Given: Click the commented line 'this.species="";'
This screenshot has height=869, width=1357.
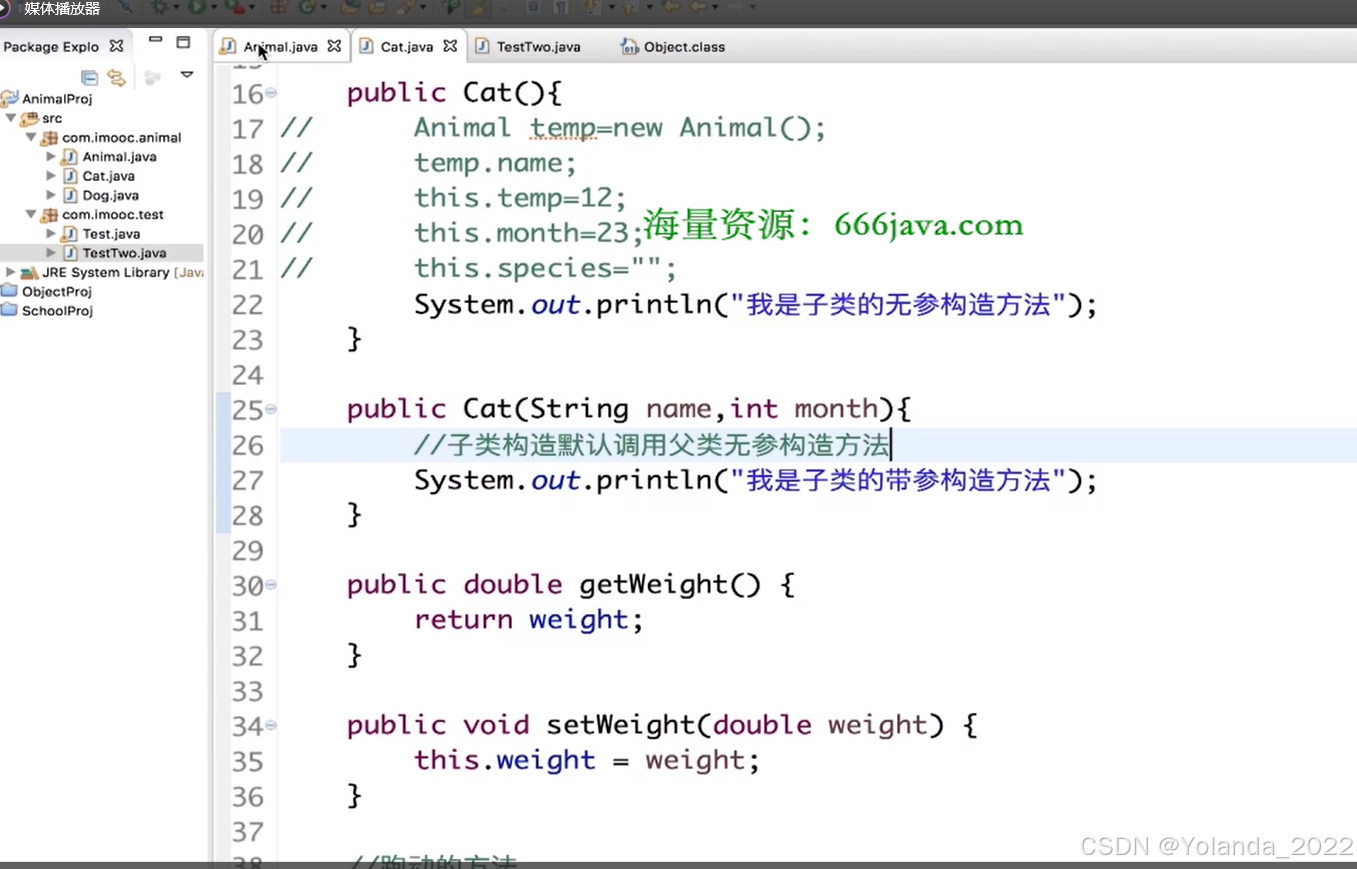Looking at the screenshot, I should tap(546, 268).
